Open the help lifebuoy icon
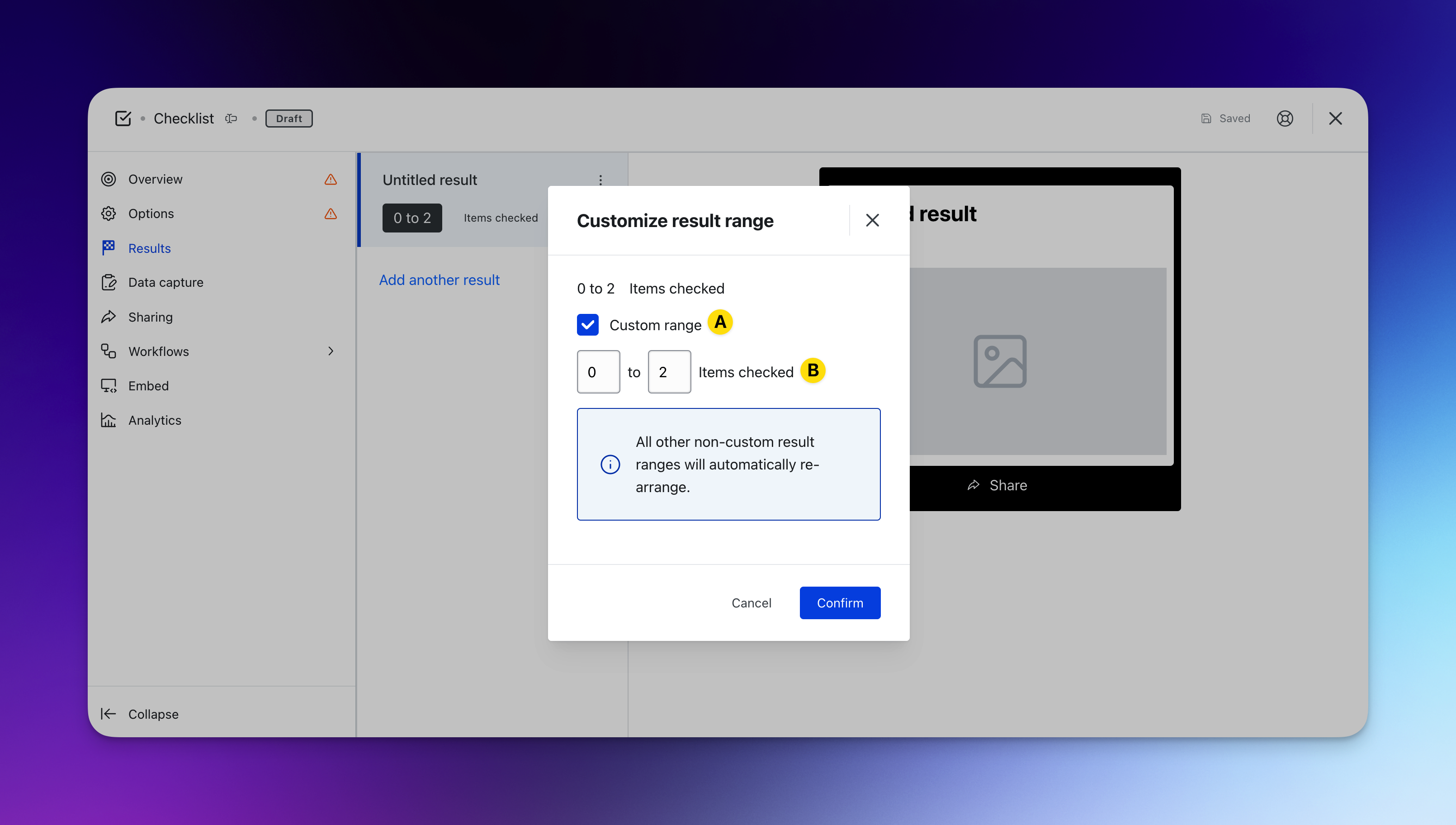1456x825 pixels. (x=1285, y=119)
